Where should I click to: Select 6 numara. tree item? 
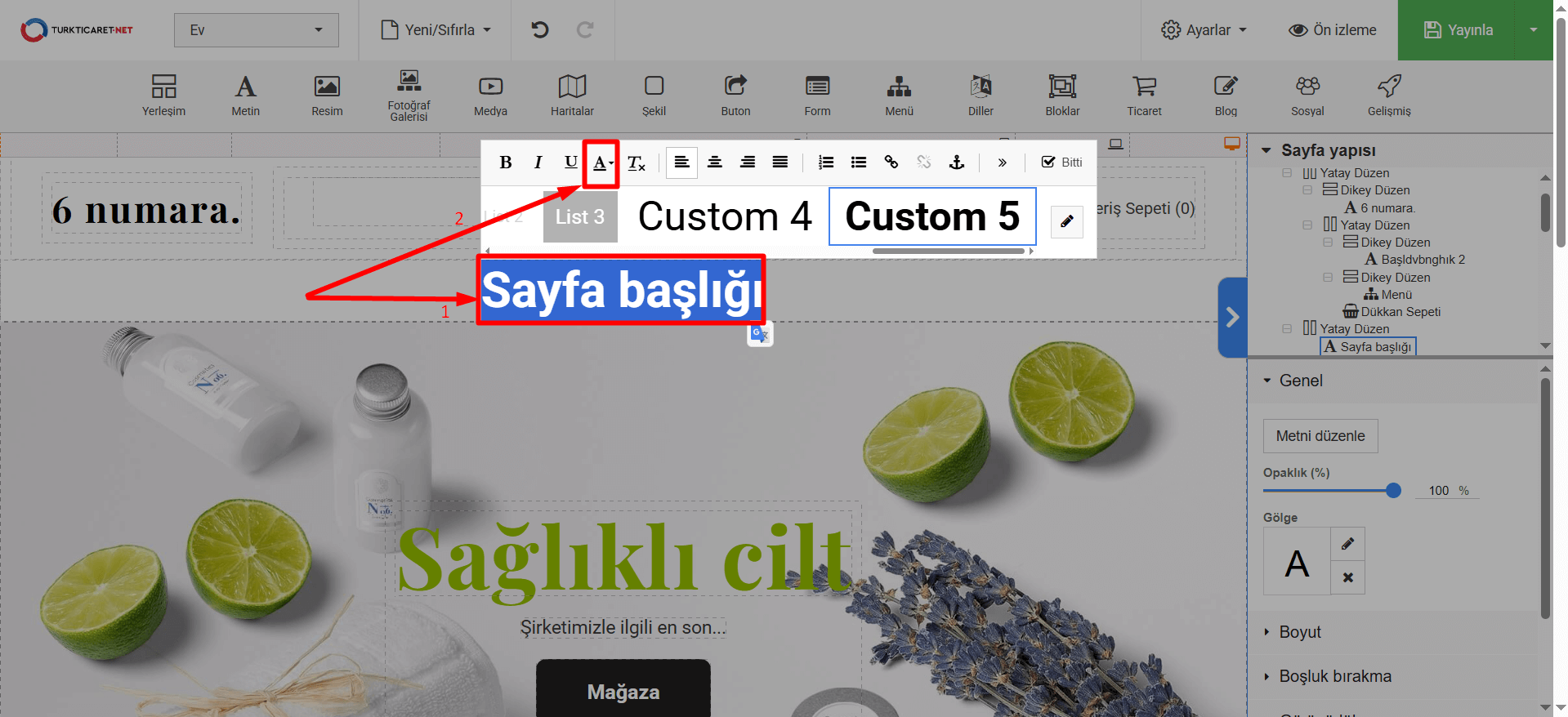tap(1380, 208)
